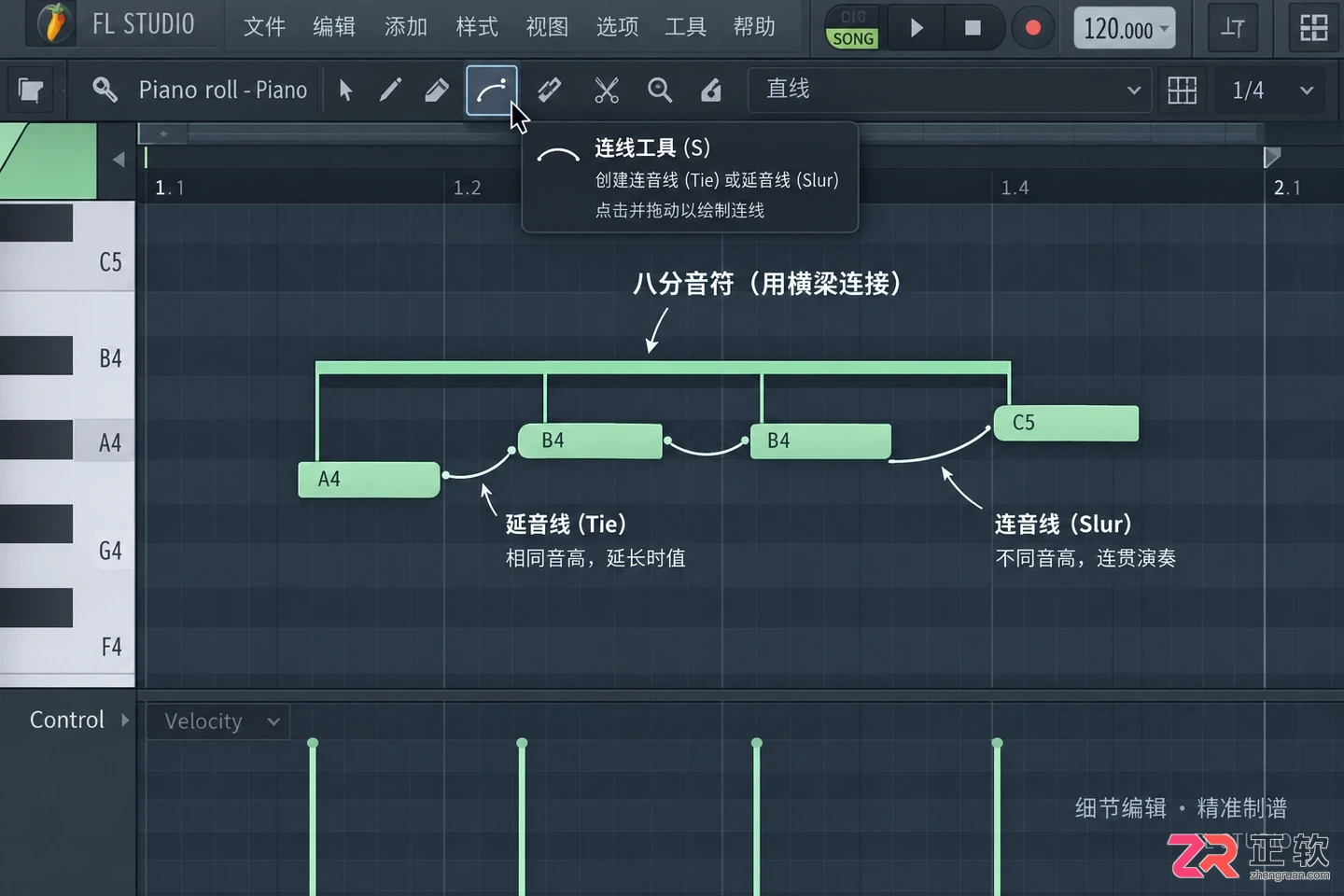Open the tempo dropdown arrow

(x=1165, y=29)
